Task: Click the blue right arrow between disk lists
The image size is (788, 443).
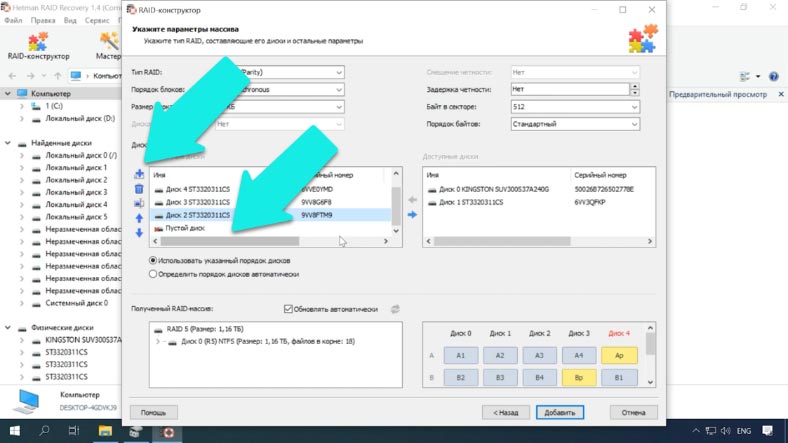Action: click(x=411, y=215)
